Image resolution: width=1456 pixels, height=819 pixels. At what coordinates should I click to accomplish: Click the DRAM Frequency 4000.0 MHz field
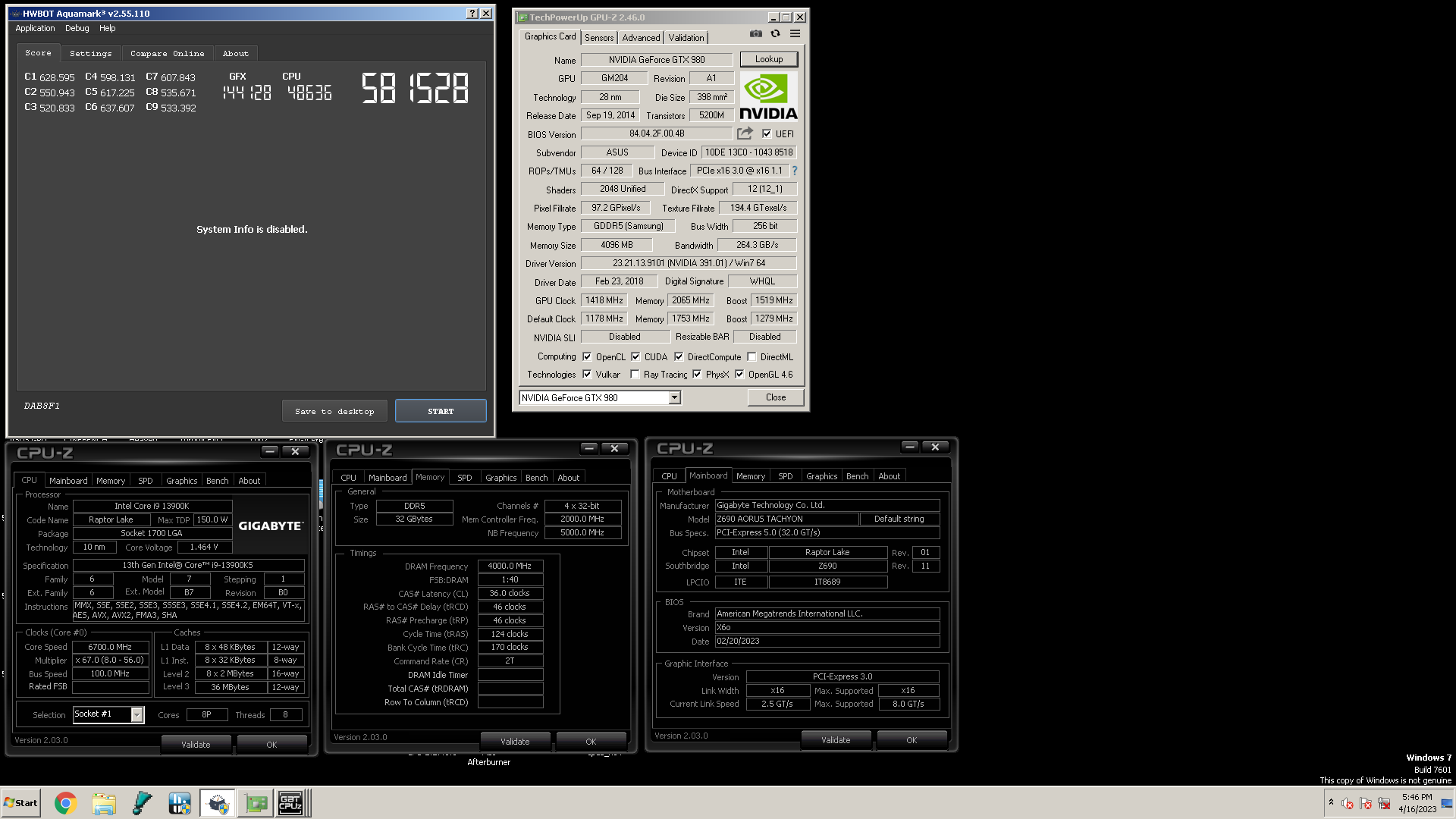tap(510, 566)
